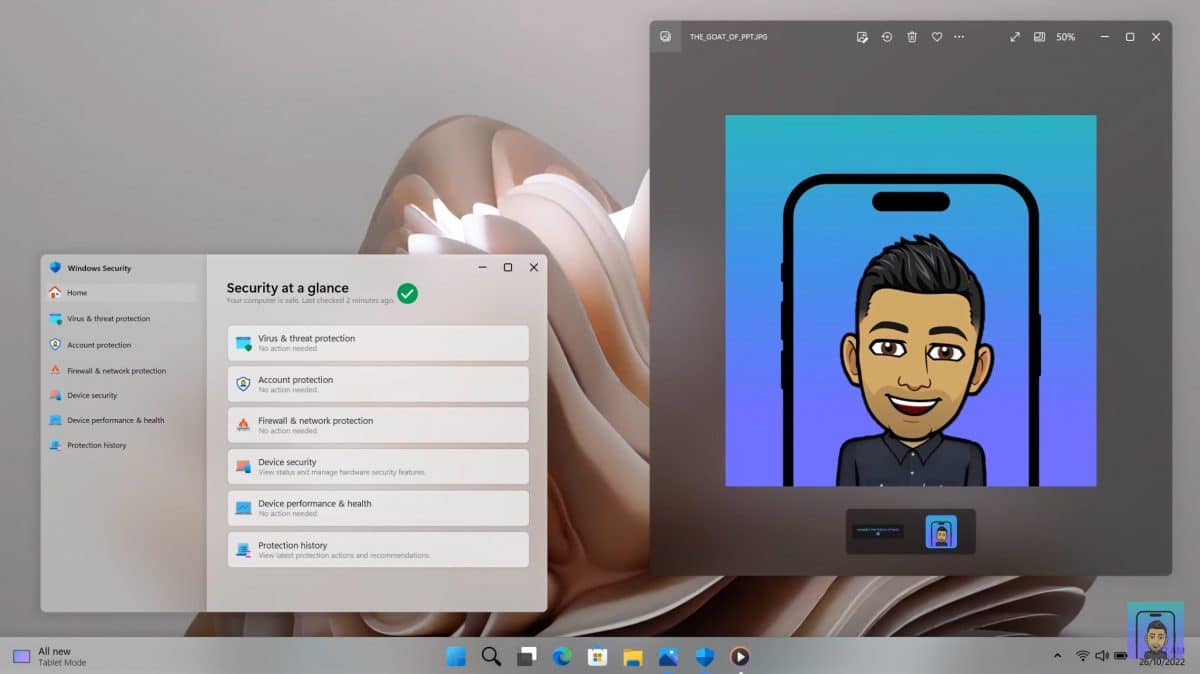
Task: Delete THE_GOAT_OF_PPT.JPG using the trash icon
Action: (911, 36)
